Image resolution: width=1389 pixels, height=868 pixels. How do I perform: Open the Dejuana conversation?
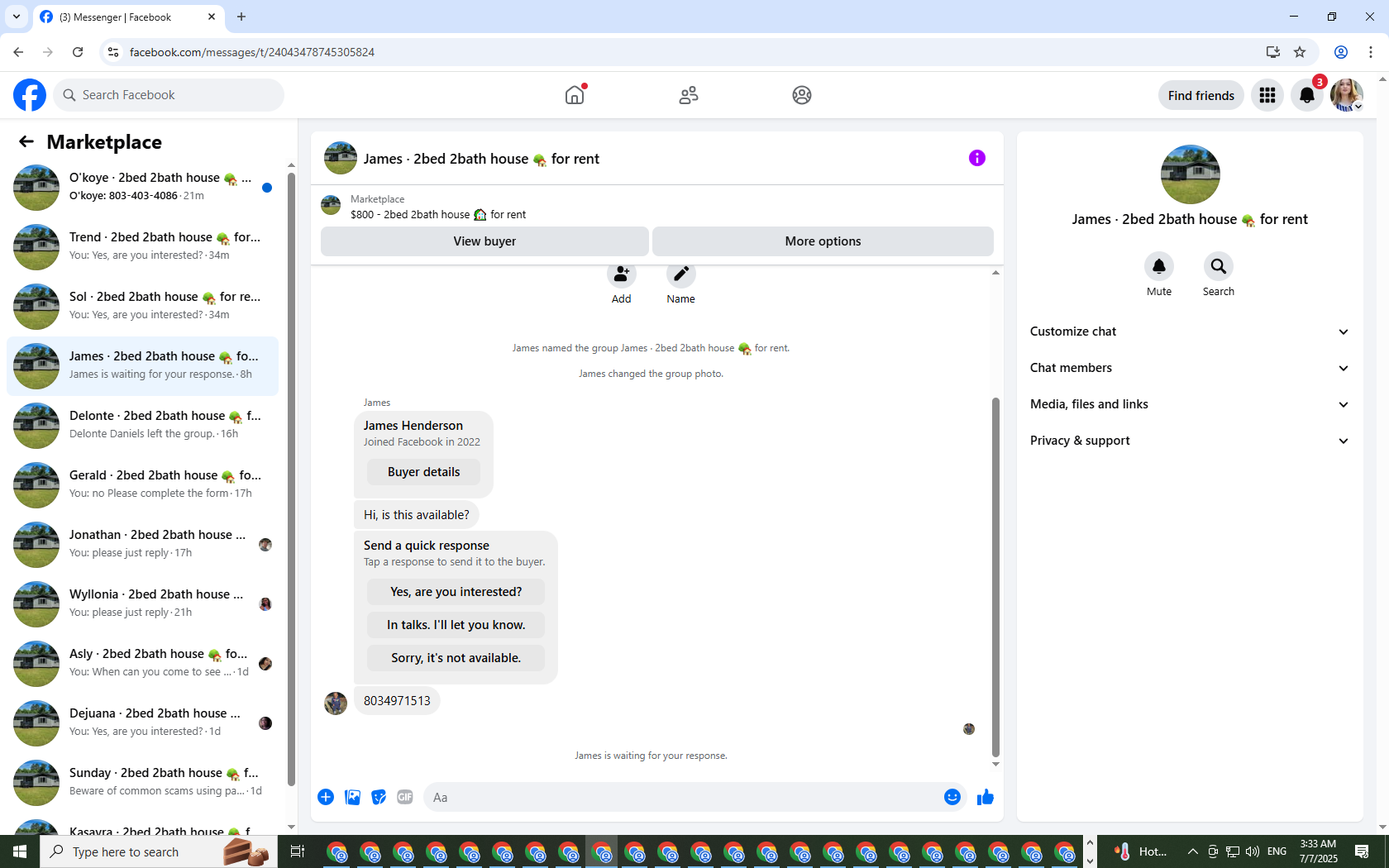tap(143, 723)
